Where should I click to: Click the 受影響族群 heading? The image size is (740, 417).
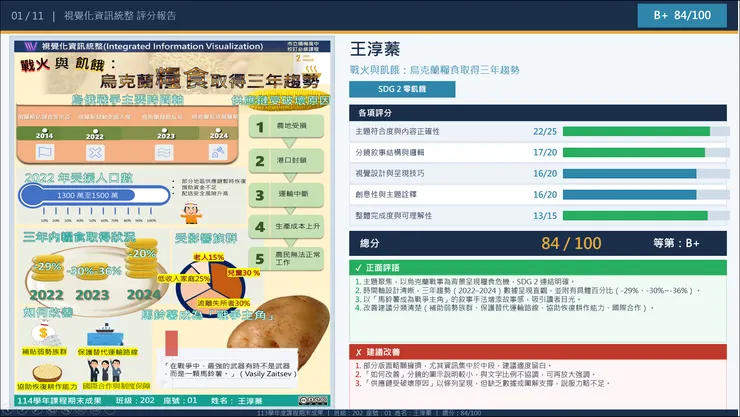206,239
